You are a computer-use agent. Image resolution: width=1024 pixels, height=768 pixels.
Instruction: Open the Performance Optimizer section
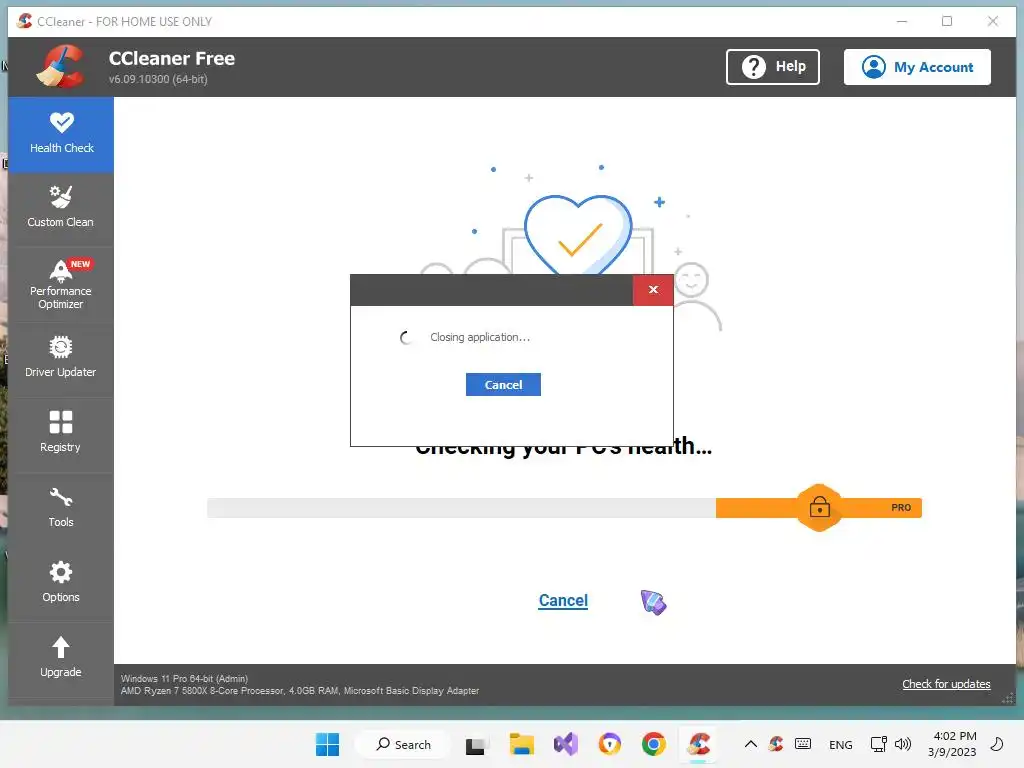(61, 285)
